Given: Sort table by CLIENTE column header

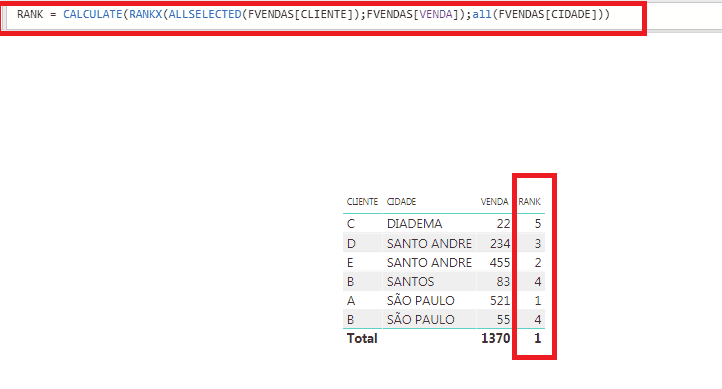Looking at the screenshot, I should pos(362,202).
